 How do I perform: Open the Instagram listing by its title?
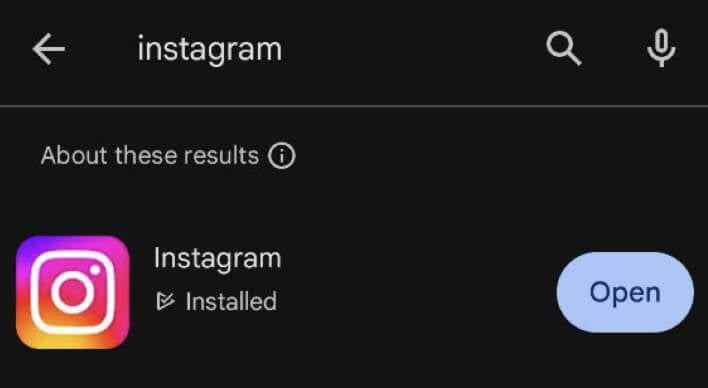point(217,258)
